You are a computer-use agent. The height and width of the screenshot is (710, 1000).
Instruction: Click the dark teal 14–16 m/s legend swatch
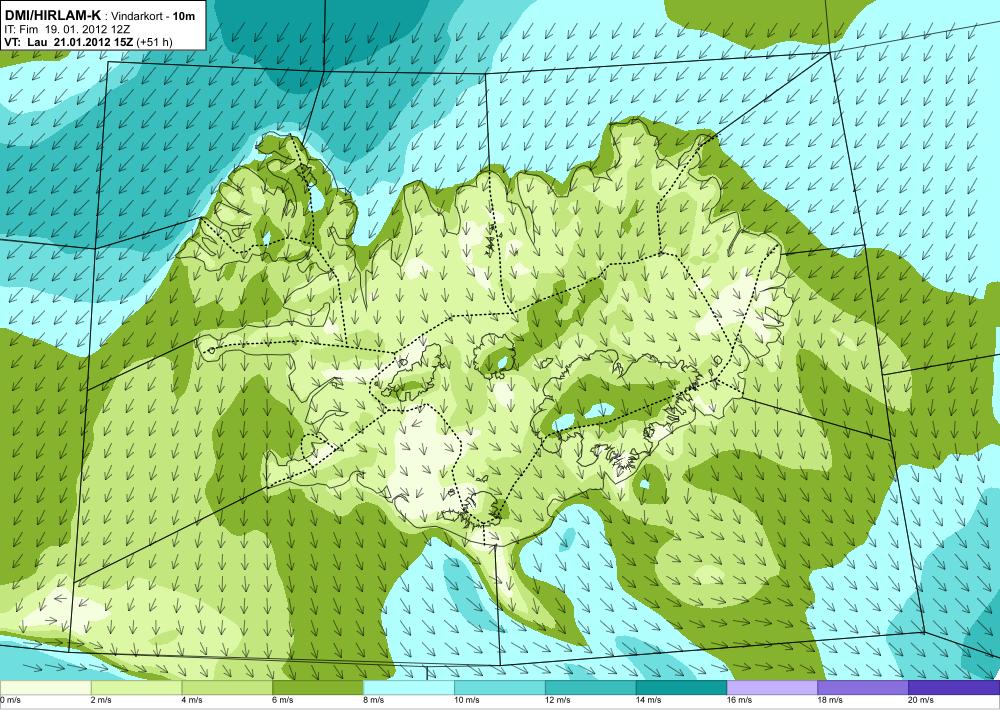pos(681,688)
